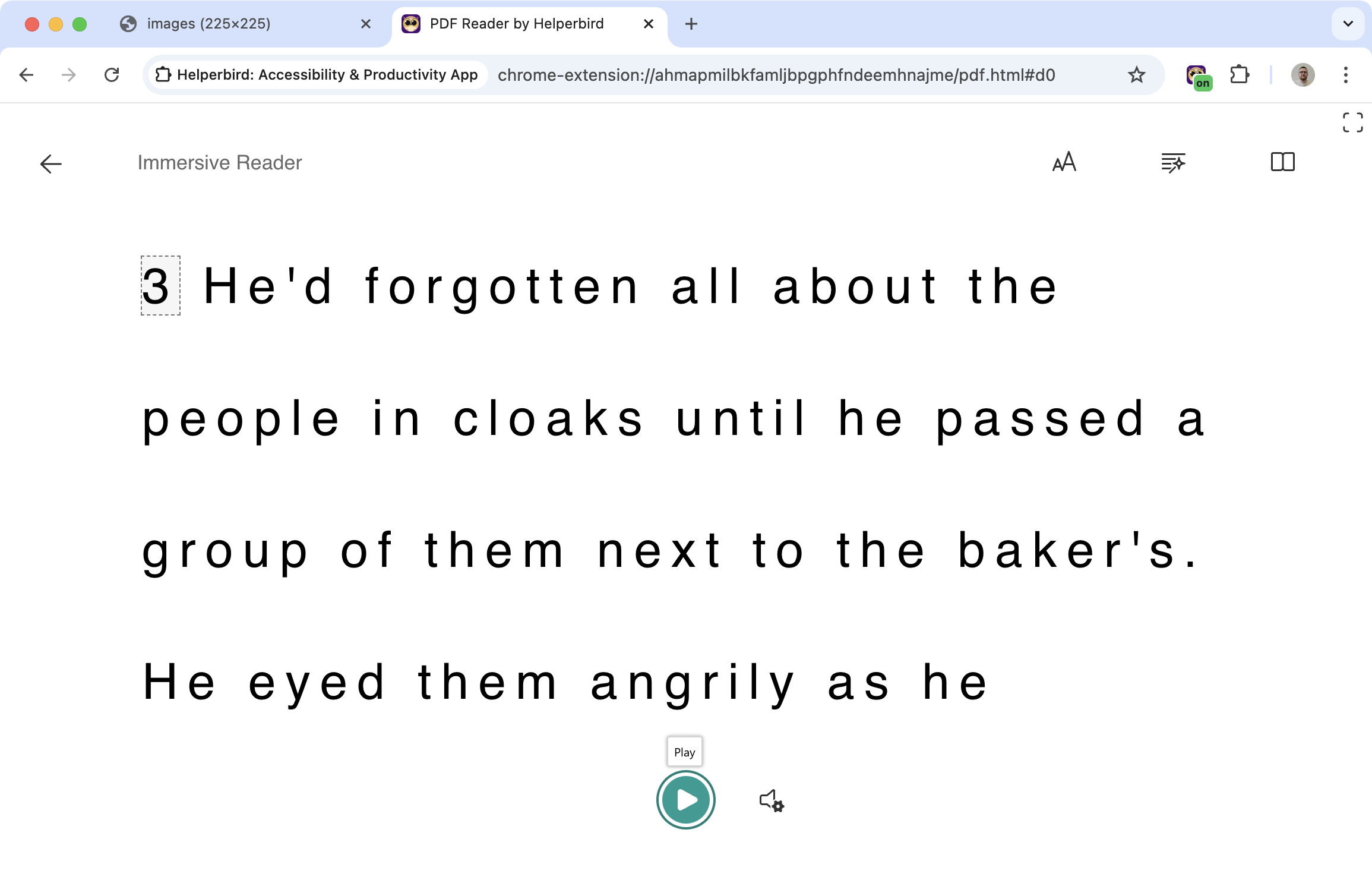Open Immersive Reader menu options

point(1172,163)
